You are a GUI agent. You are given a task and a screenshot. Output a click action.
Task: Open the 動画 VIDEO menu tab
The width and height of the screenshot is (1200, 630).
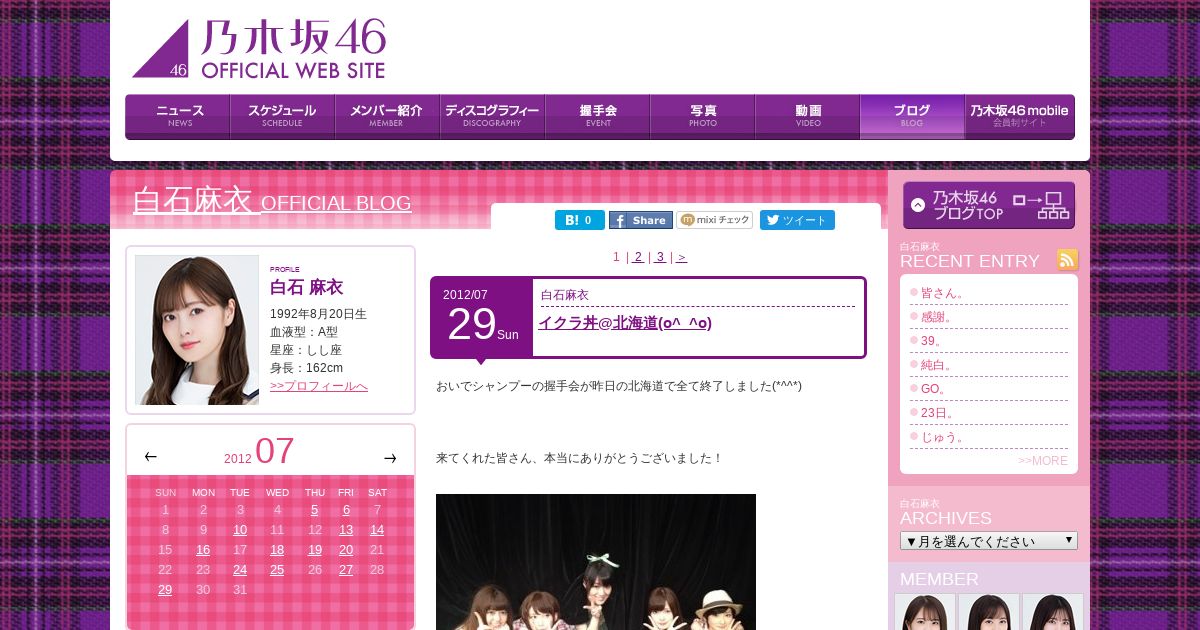click(x=808, y=117)
